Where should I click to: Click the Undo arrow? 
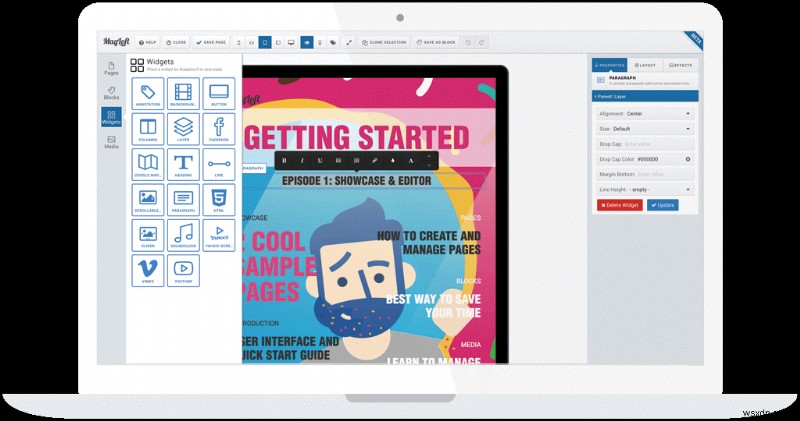click(x=468, y=42)
